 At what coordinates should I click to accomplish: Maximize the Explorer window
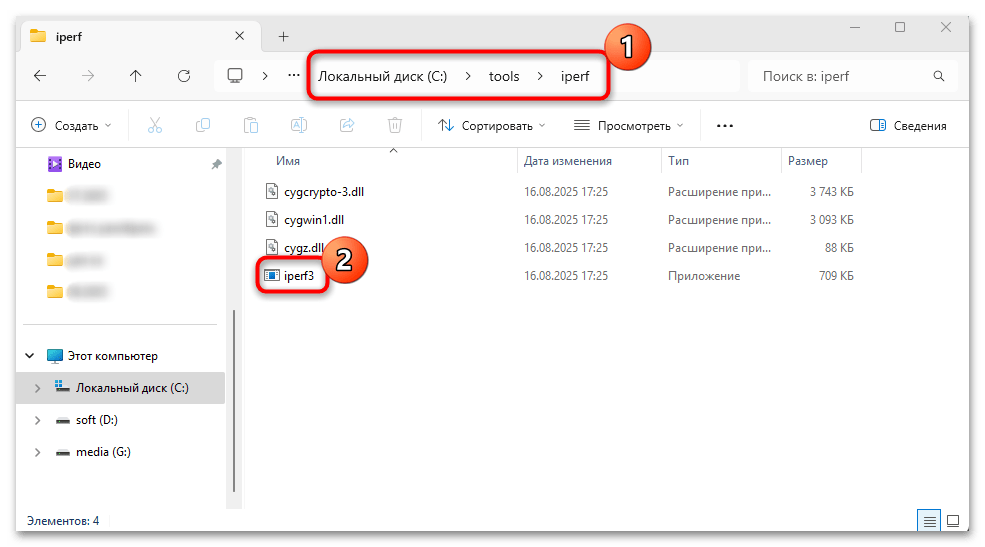point(900,28)
